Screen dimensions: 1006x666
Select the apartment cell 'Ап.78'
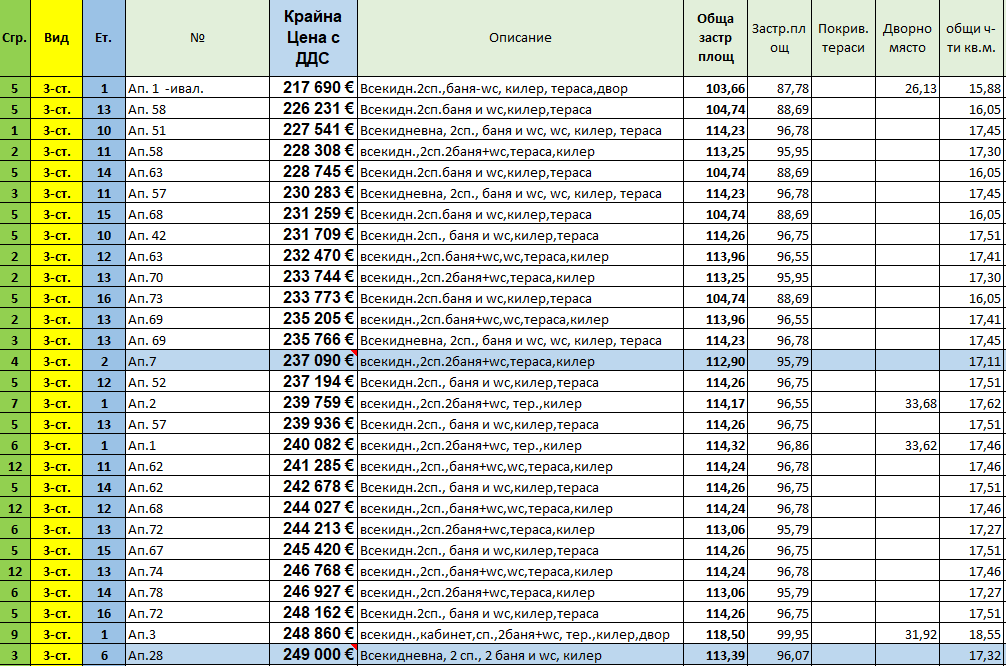pos(198,592)
